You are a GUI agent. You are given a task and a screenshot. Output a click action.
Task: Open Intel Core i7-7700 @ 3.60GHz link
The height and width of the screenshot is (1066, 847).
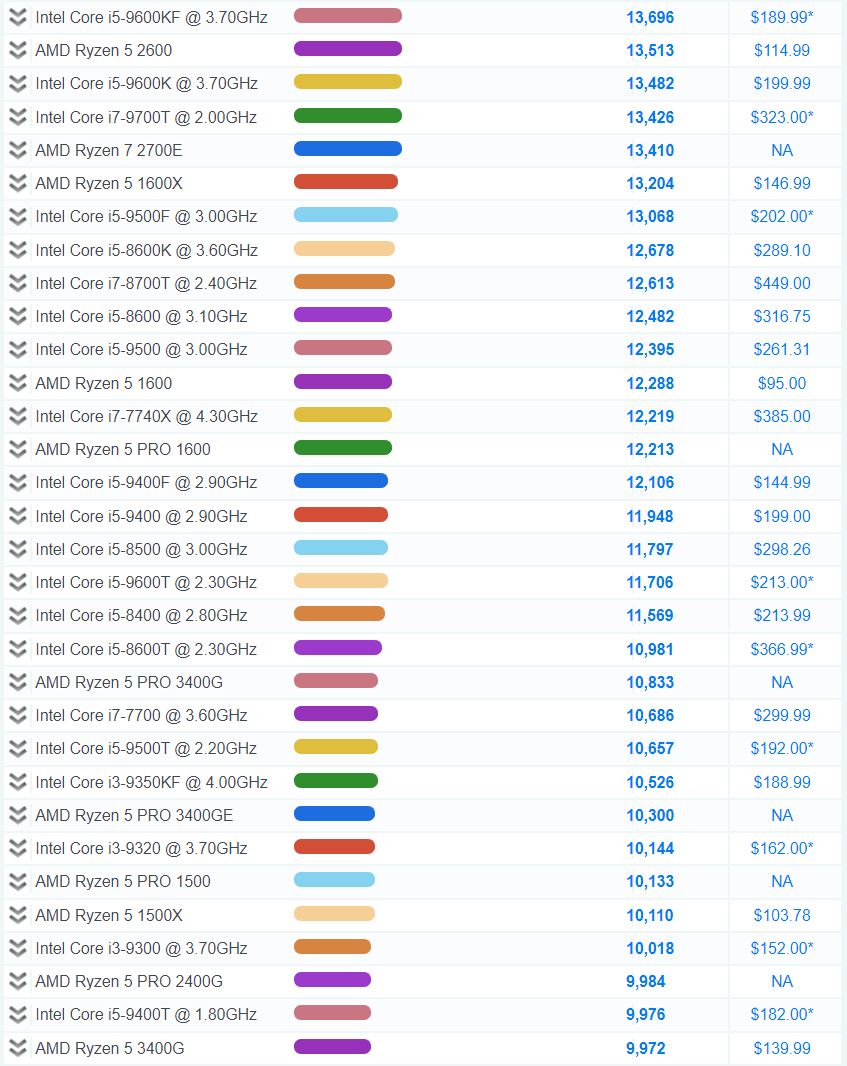(141, 715)
